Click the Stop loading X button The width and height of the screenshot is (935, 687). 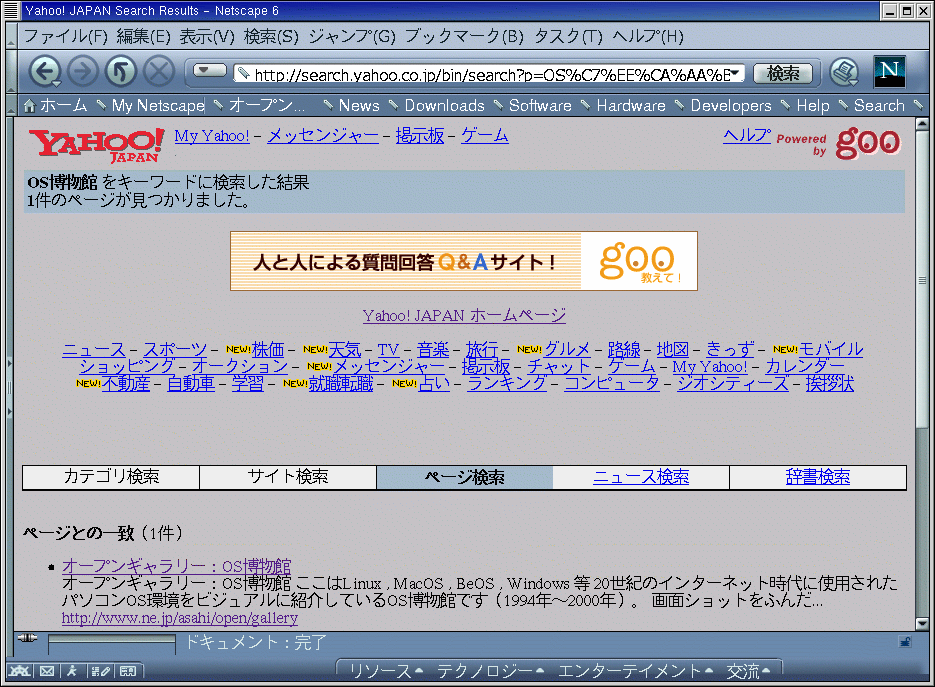point(159,72)
